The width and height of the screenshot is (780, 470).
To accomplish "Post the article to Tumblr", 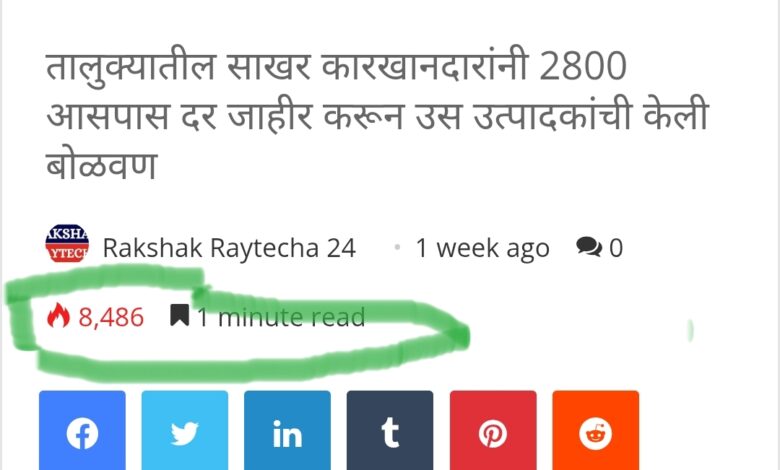I will click(x=390, y=431).
